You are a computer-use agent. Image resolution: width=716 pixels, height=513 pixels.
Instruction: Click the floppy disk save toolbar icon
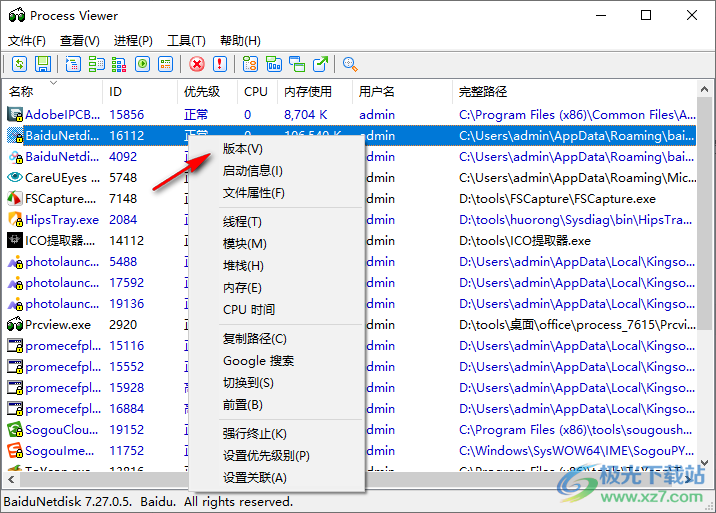pyautogui.click(x=43, y=64)
